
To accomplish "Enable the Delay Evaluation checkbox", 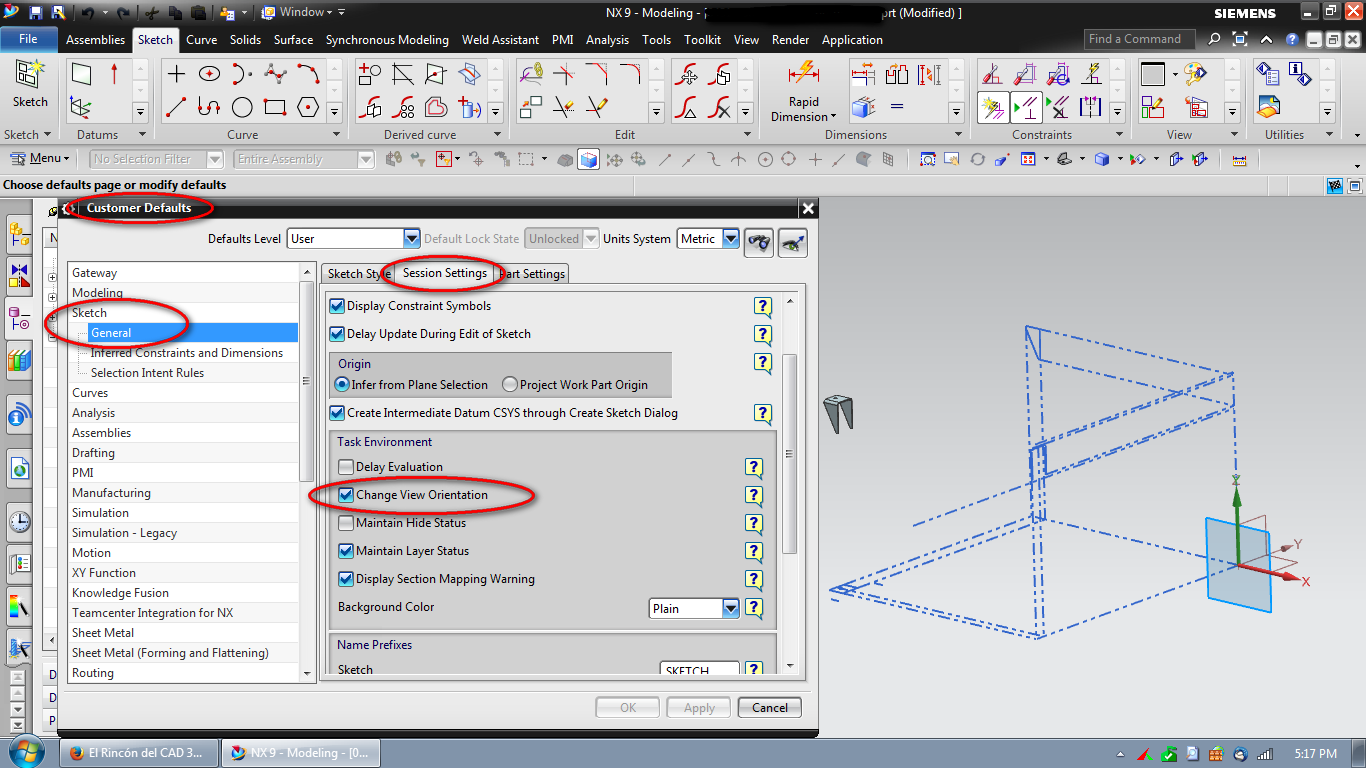I will pos(346,467).
